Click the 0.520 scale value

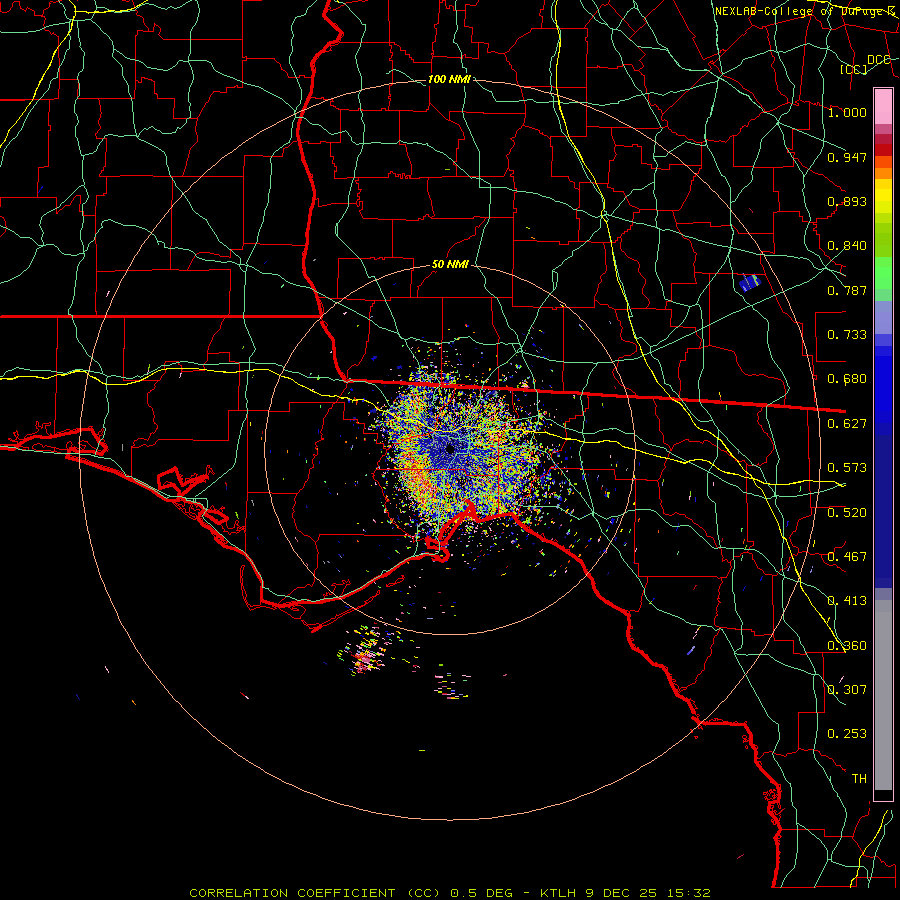tap(847, 513)
